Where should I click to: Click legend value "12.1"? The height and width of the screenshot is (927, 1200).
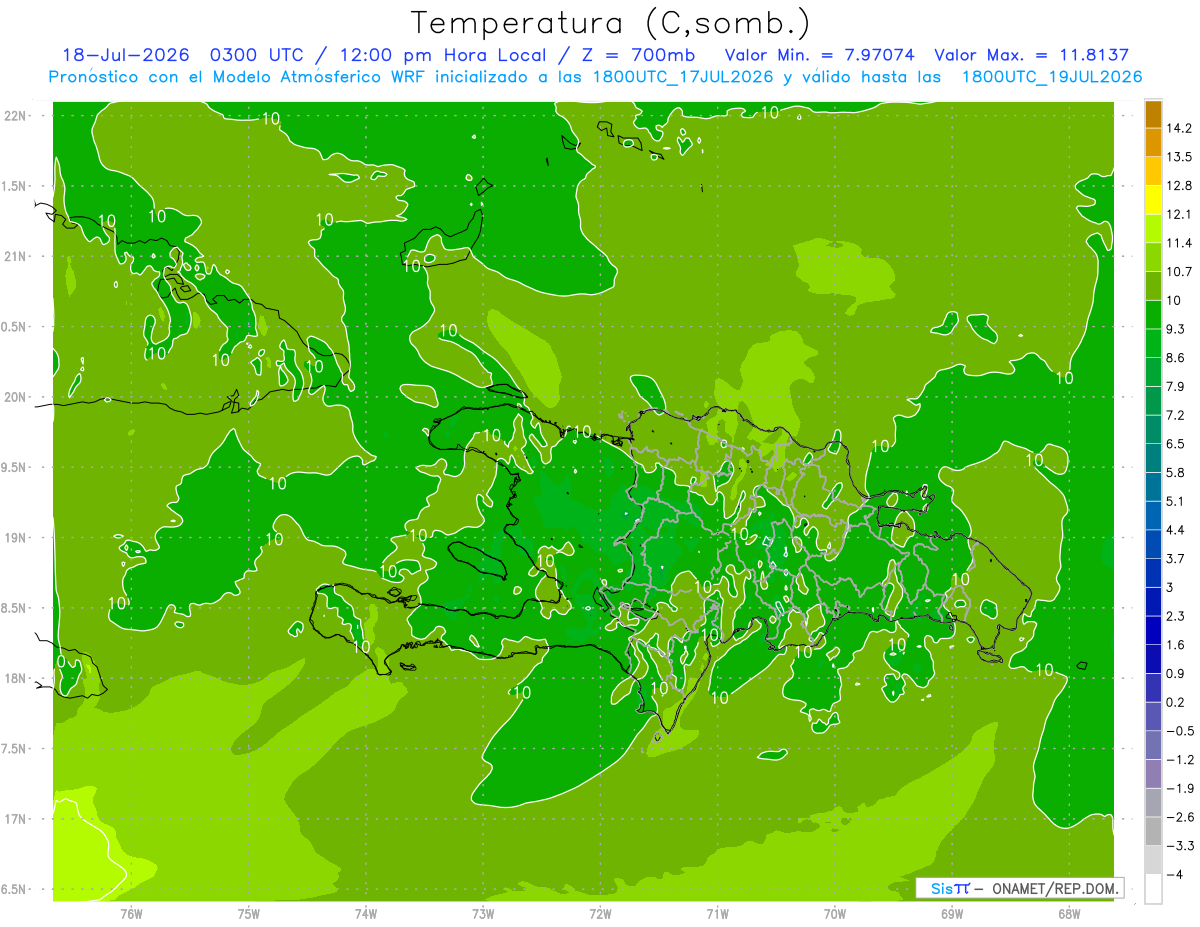point(1179,214)
